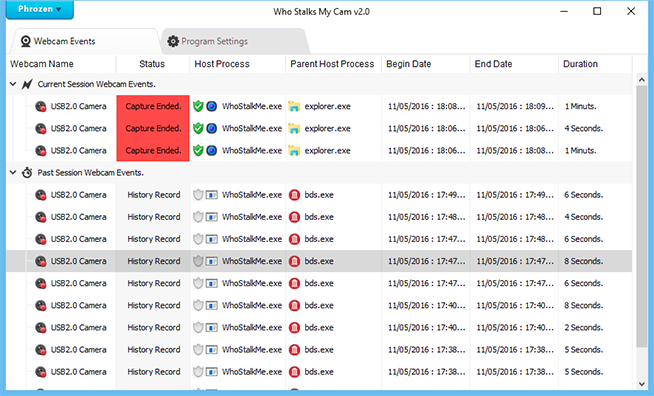Click the red Capture Ended status in third row
The image size is (654, 396).
point(153,151)
